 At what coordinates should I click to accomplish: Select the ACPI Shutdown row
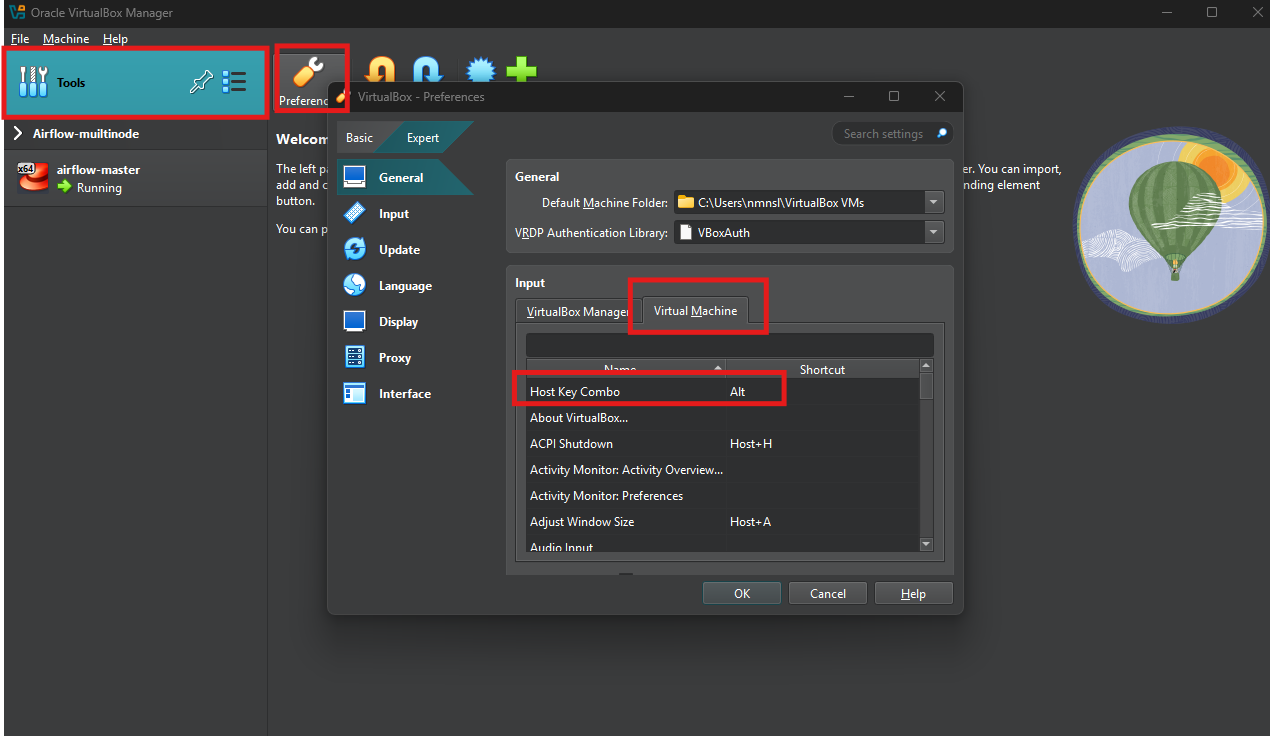pyautogui.click(x=722, y=443)
